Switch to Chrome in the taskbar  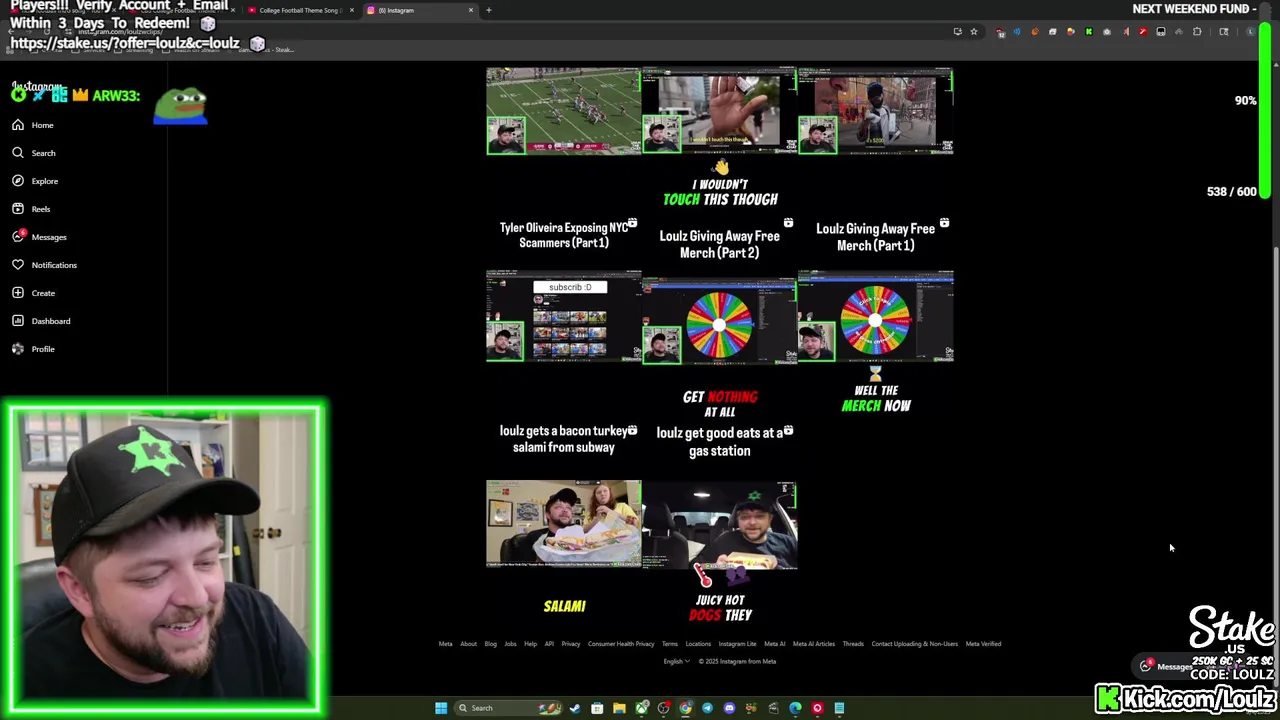(x=685, y=708)
